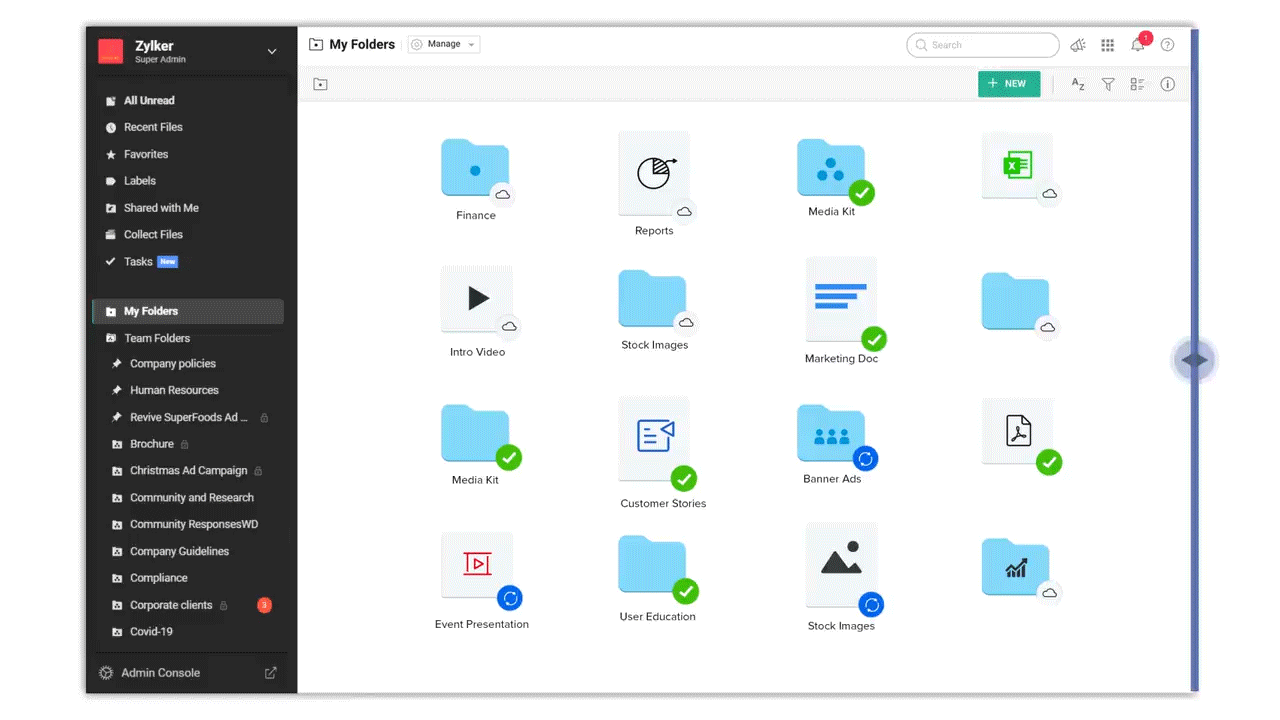This screenshot has height=720, width=1280.
Task: Show details via the info icon
Action: (1167, 84)
